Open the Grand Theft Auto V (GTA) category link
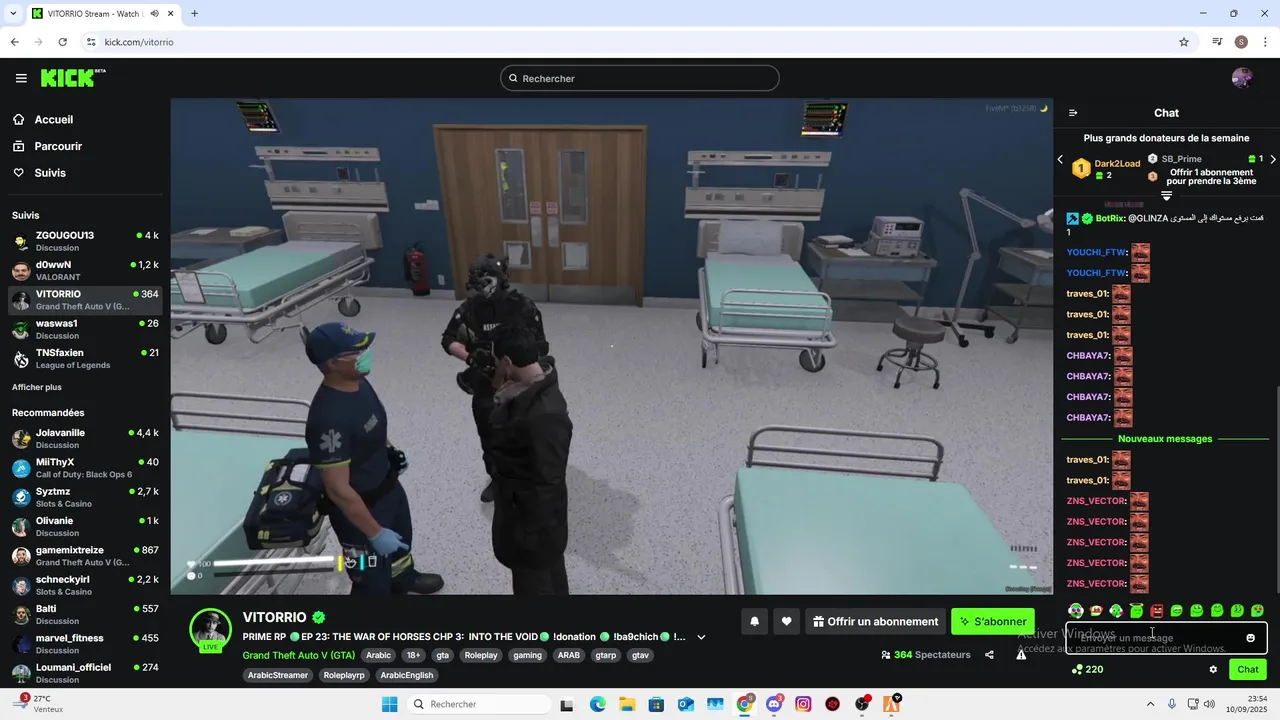Viewport: 1280px width, 720px height. pyautogui.click(x=298, y=656)
